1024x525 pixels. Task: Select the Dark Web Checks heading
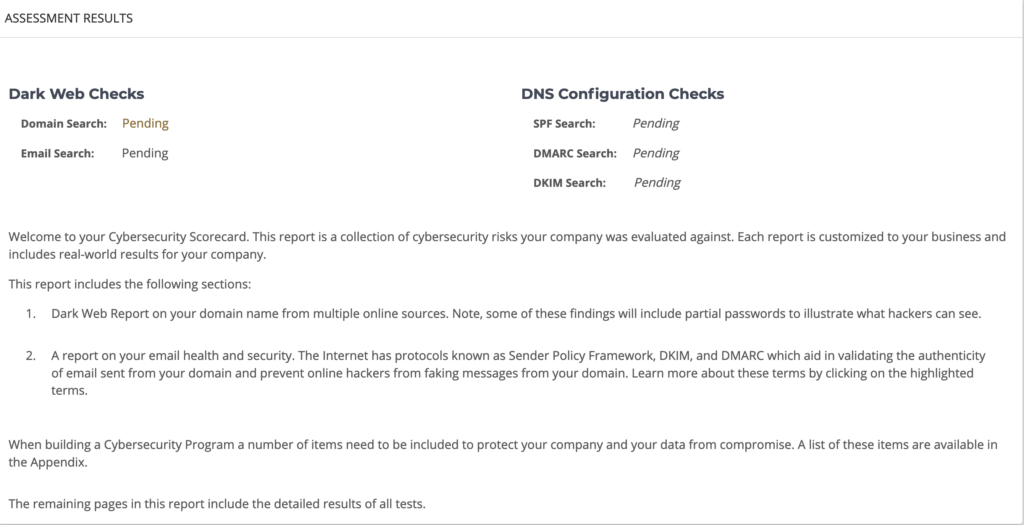pos(76,94)
